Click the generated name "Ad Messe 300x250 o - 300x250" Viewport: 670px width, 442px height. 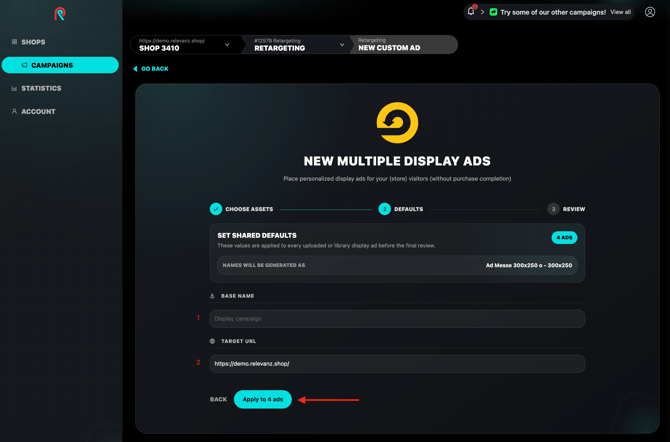point(529,265)
